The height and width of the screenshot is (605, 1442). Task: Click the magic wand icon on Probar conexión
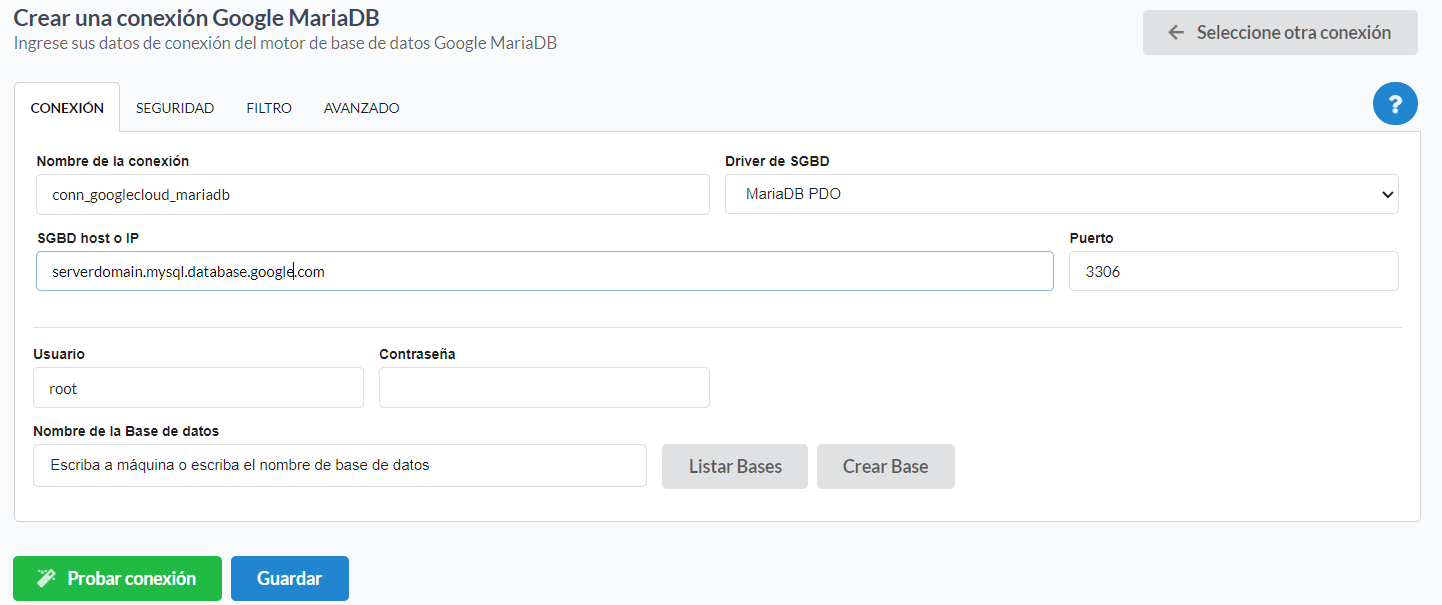coord(46,578)
